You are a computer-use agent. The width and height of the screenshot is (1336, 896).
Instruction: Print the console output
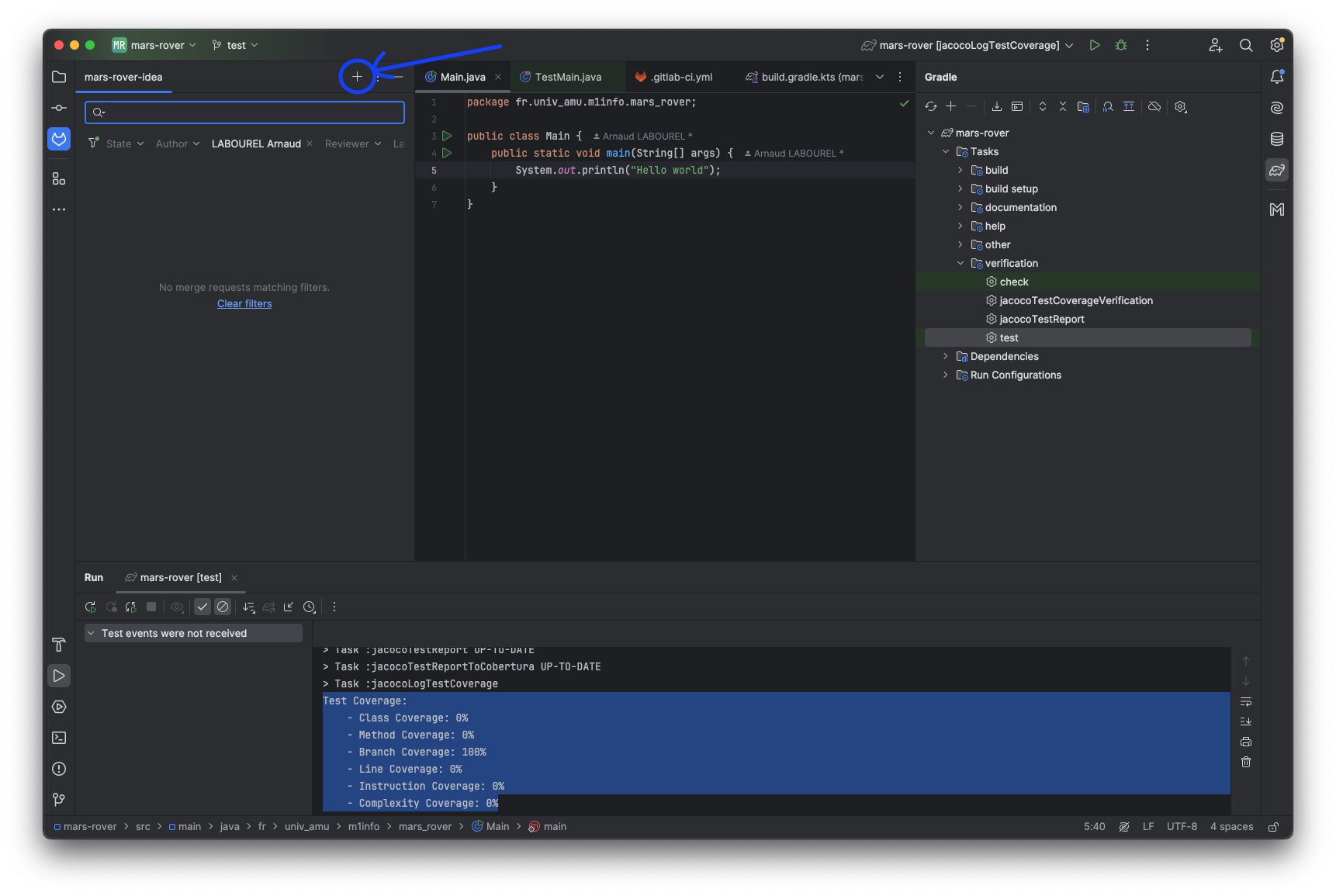(1246, 742)
